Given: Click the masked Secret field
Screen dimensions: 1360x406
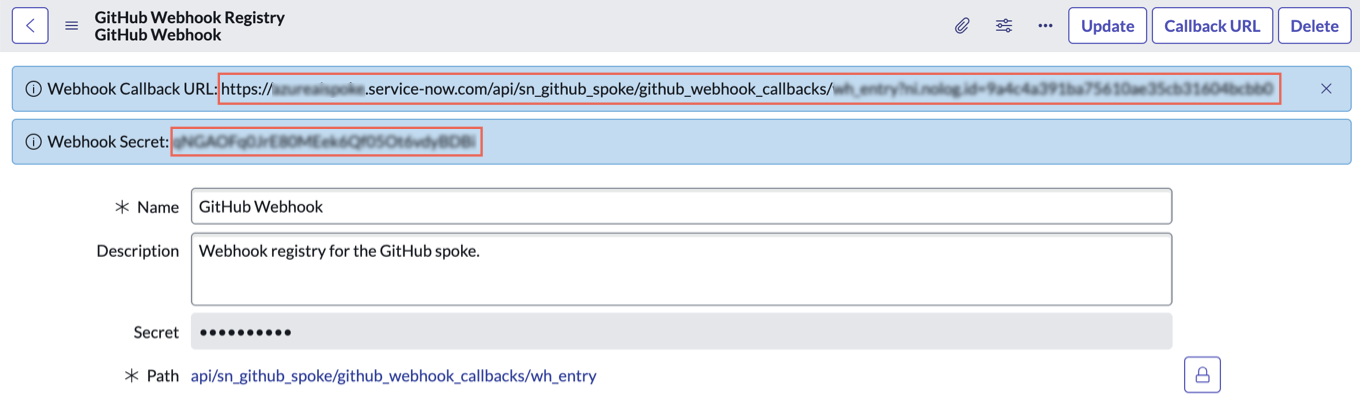Looking at the screenshot, I should point(681,332).
